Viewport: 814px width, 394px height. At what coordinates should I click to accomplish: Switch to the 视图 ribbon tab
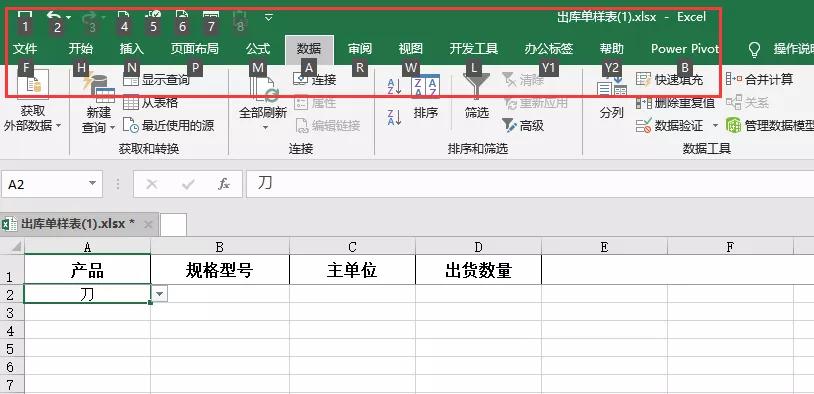(x=411, y=49)
